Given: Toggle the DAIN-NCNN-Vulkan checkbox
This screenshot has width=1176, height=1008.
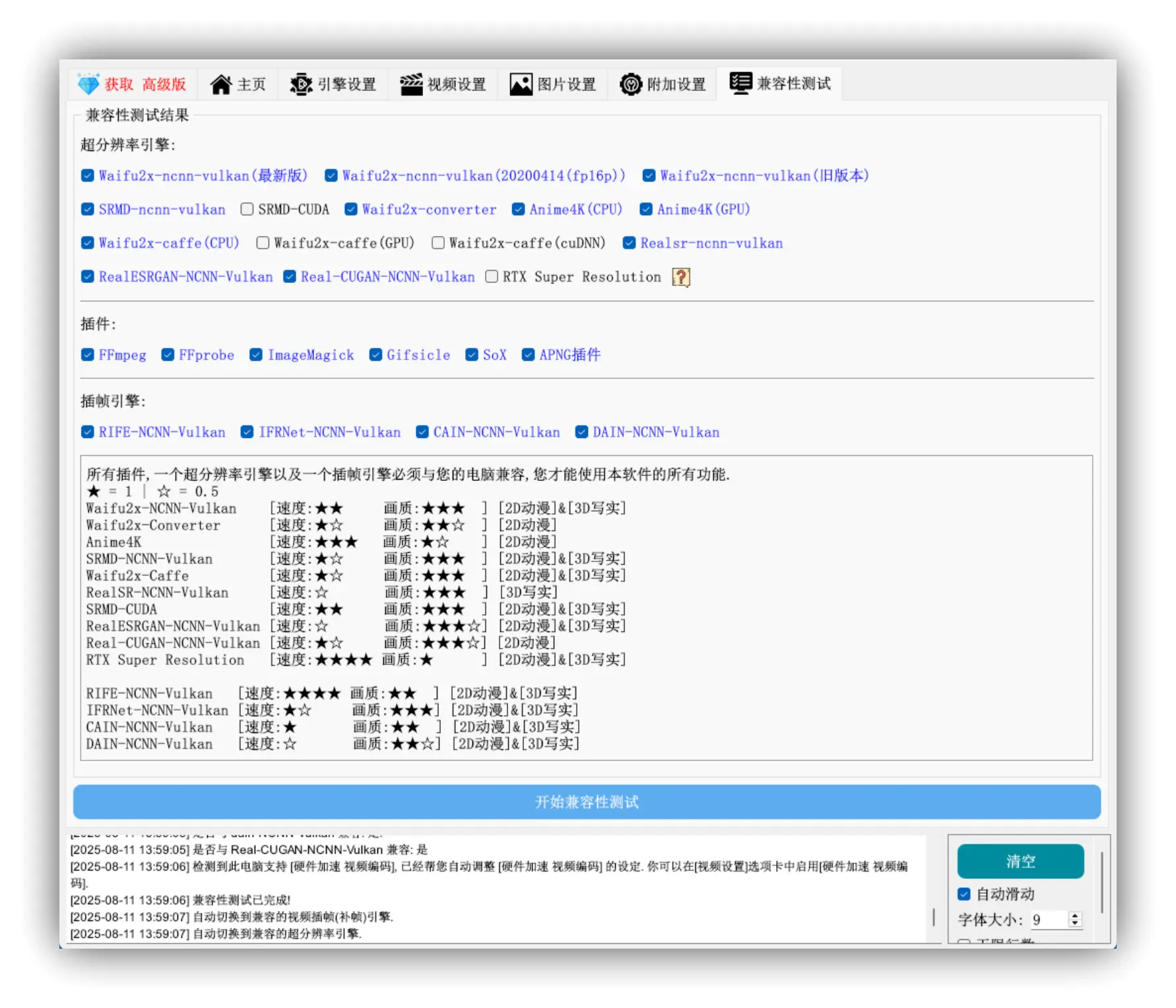Looking at the screenshot, I should coord(581,432).
